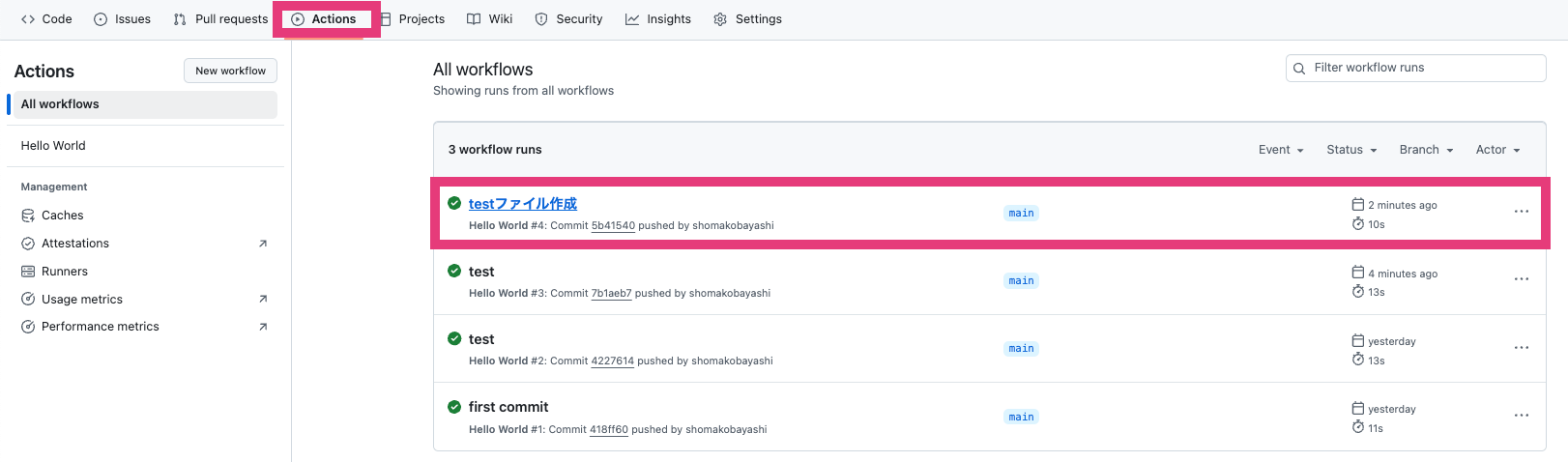Click the Attestations check icon
Screen dimensions: 1568x462
(x=28, y=244)
